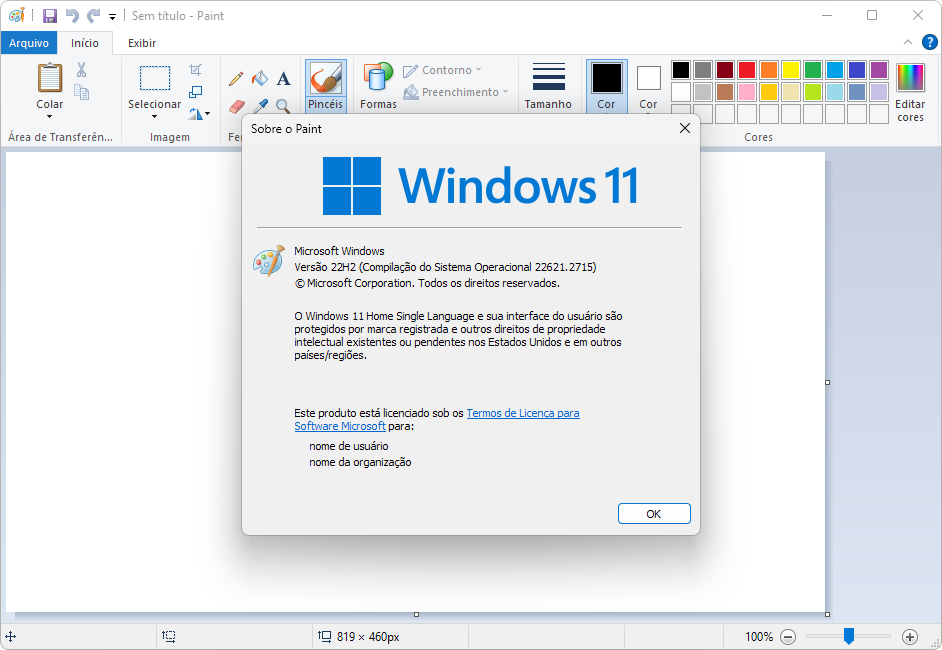Image resolution: width=942 pixels, height=650 pixels.
Task: Select the Text A tool
Action: tap(283, 78)
